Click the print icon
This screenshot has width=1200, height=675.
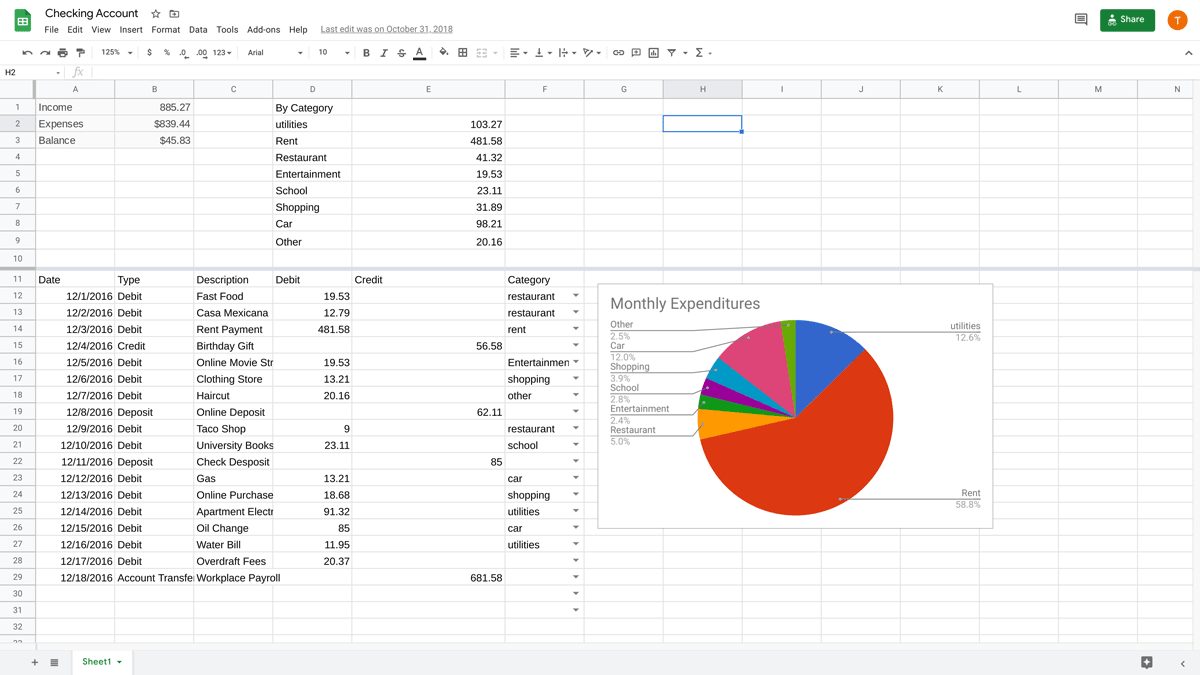coord(62,53)
